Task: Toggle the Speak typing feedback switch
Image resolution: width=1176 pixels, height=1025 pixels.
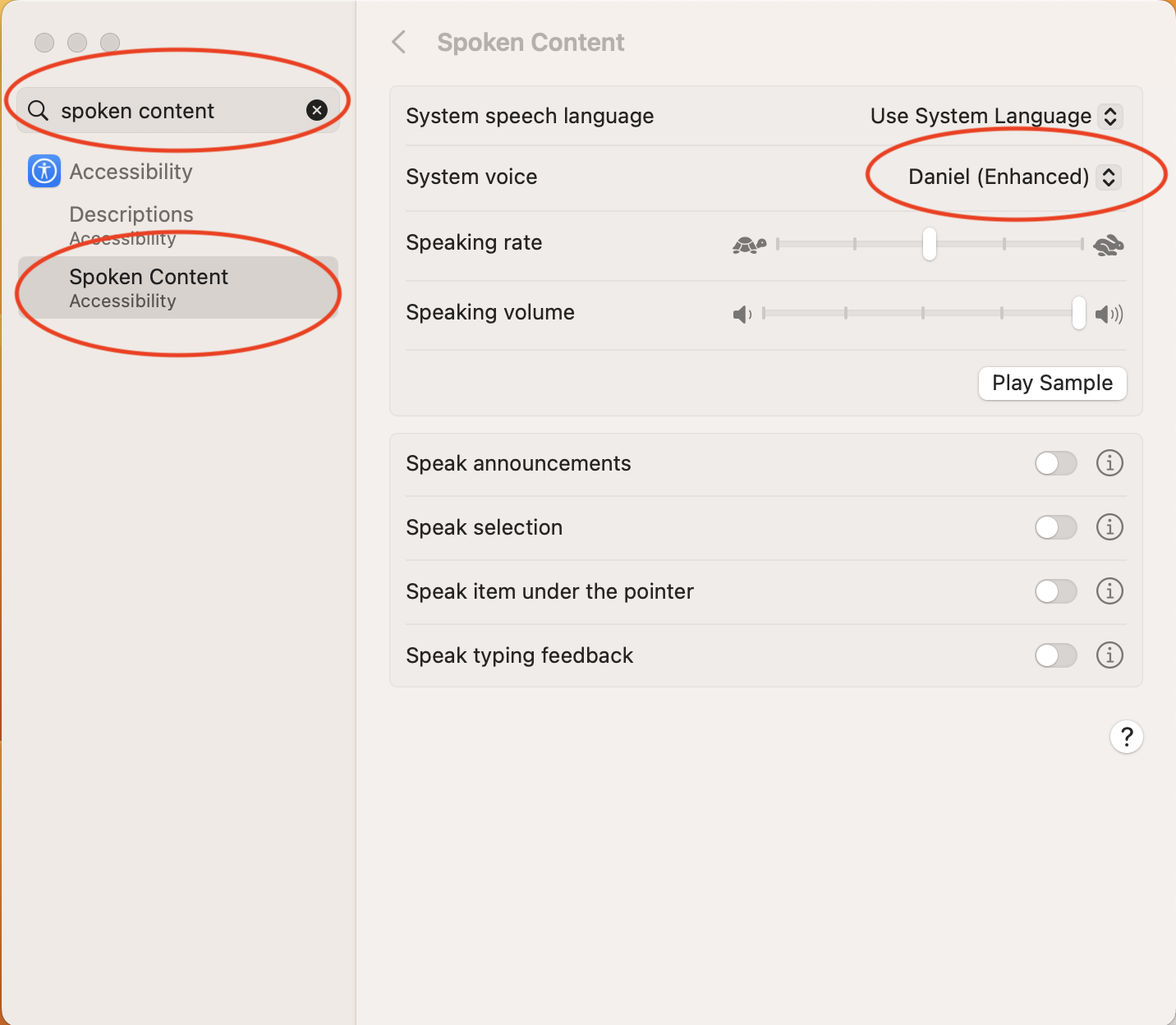Action: (x=1056, y=655)
